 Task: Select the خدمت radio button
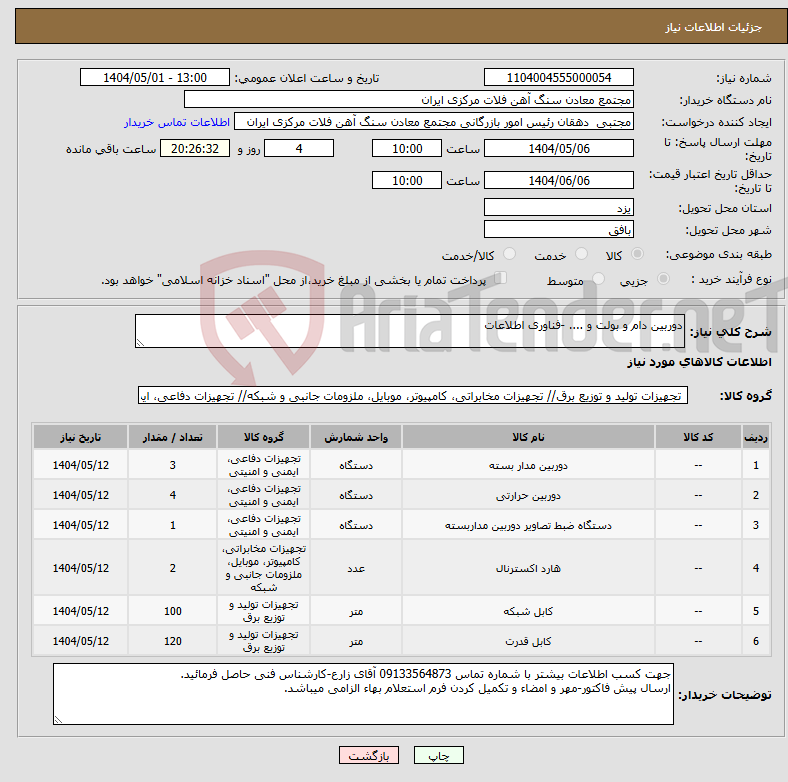click(x=581, y=254)
